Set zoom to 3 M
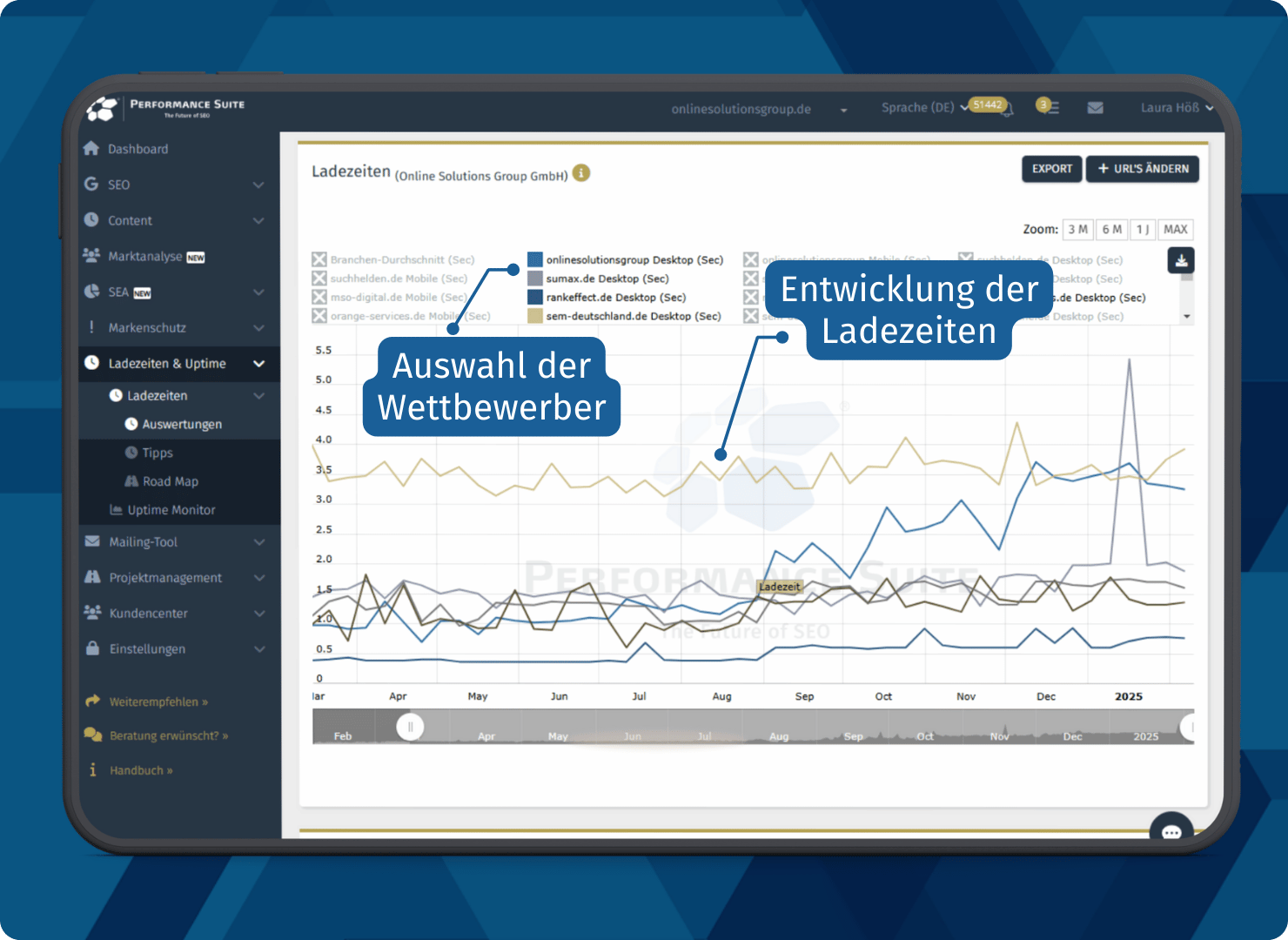Image resolution: width=1288 pixels, height=940 pixels. pyautogui.click(x=1077, y=229)
